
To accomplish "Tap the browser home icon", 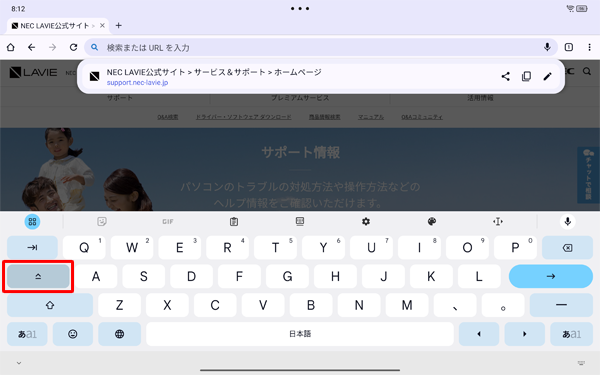I will [11, 47].
